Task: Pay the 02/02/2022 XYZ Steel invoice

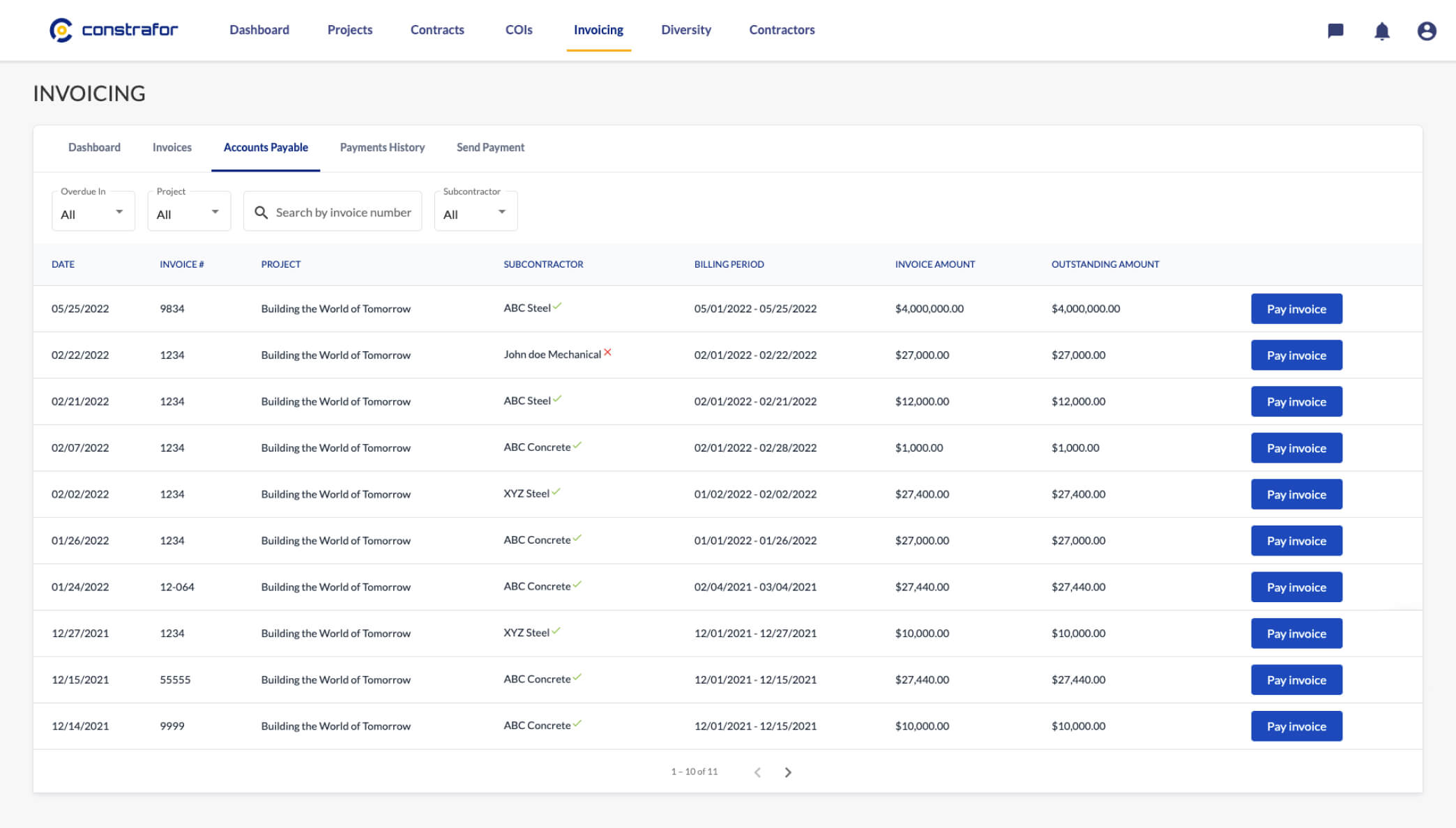Action: coord(1296,494)
